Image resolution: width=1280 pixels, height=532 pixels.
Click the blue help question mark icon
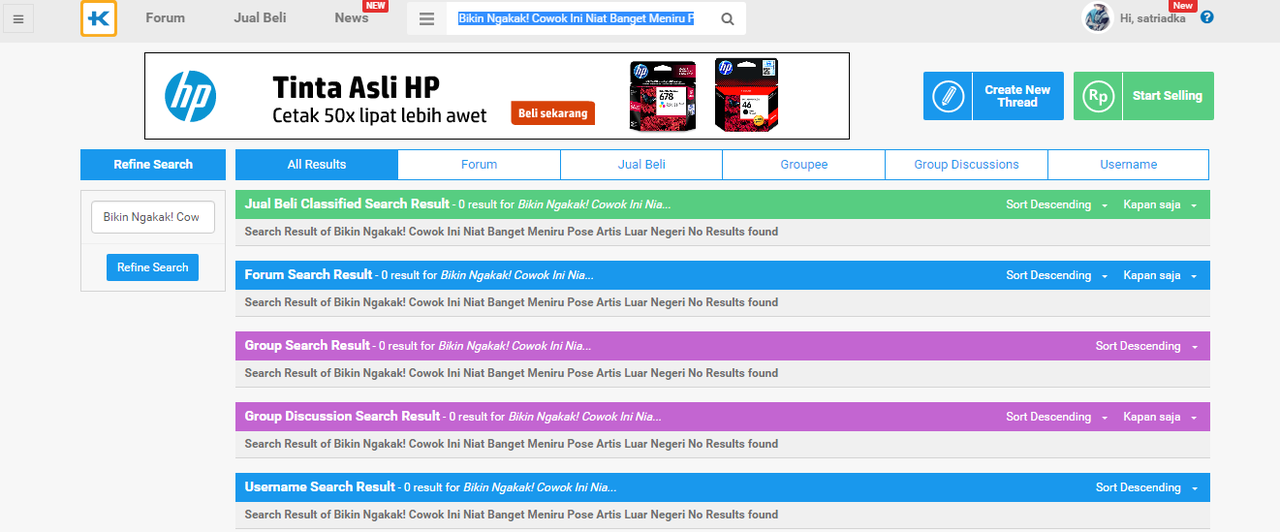pos(1207,17)
